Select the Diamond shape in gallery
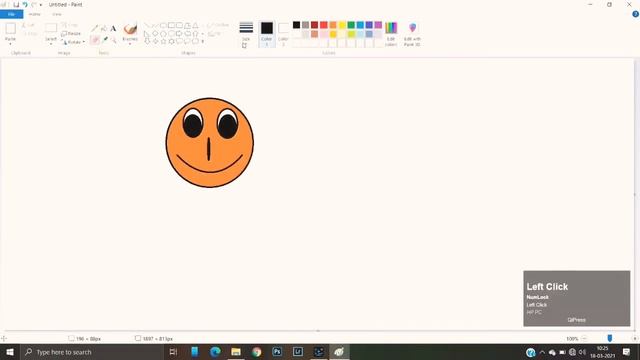 tap(155, 33)
